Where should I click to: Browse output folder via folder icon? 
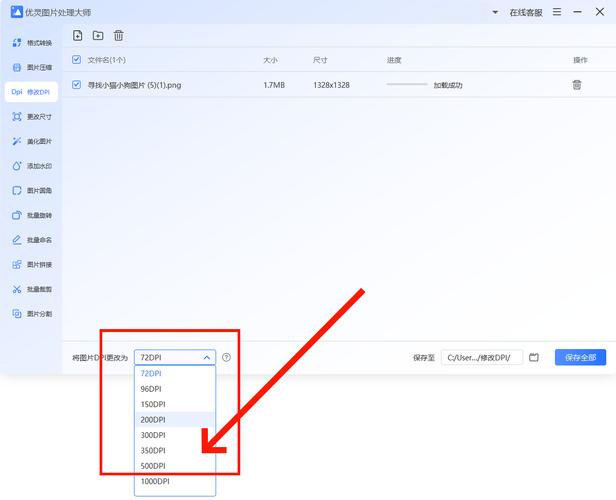coord(534,357)
